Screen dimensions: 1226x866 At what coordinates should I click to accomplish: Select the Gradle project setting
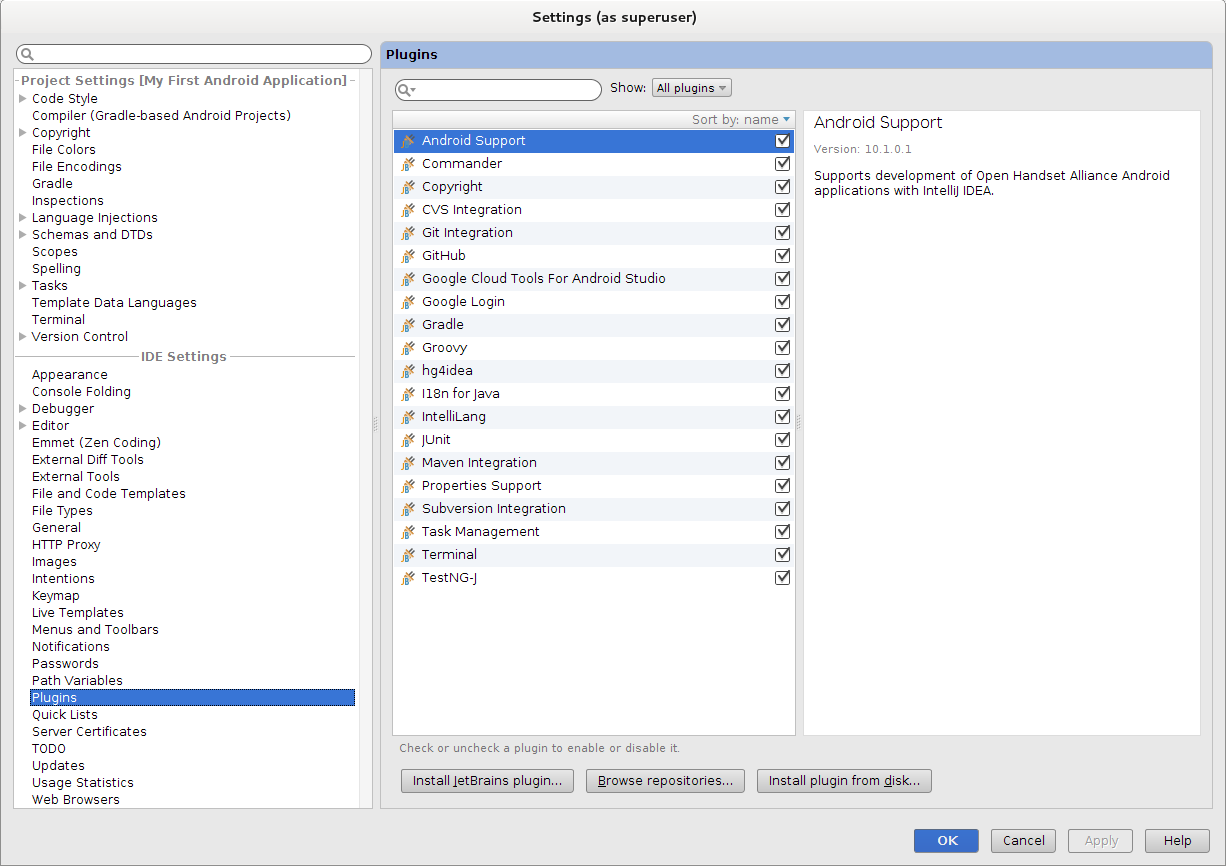52,184
